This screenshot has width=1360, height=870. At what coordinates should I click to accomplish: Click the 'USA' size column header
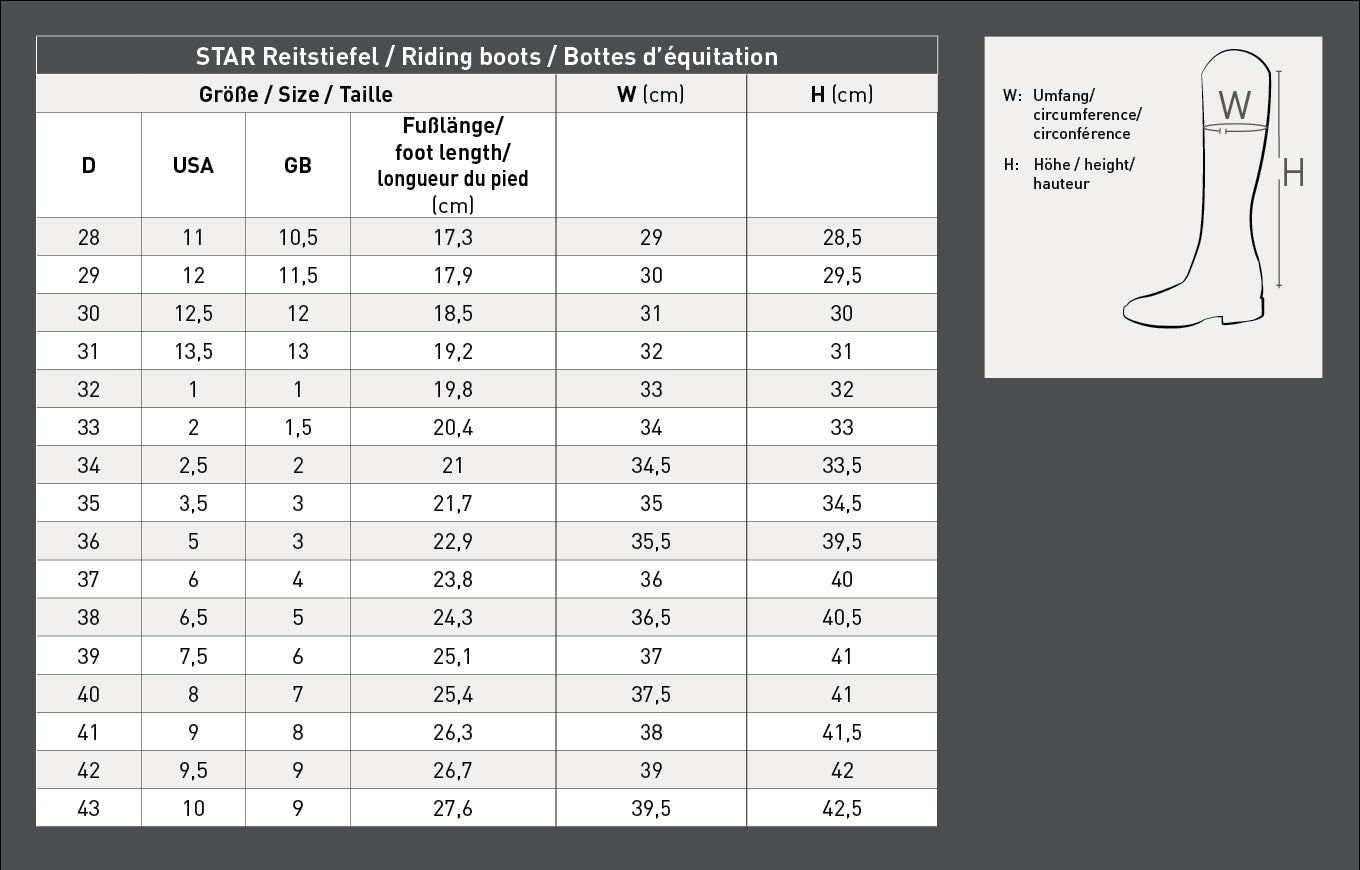[x=193, y=165]
